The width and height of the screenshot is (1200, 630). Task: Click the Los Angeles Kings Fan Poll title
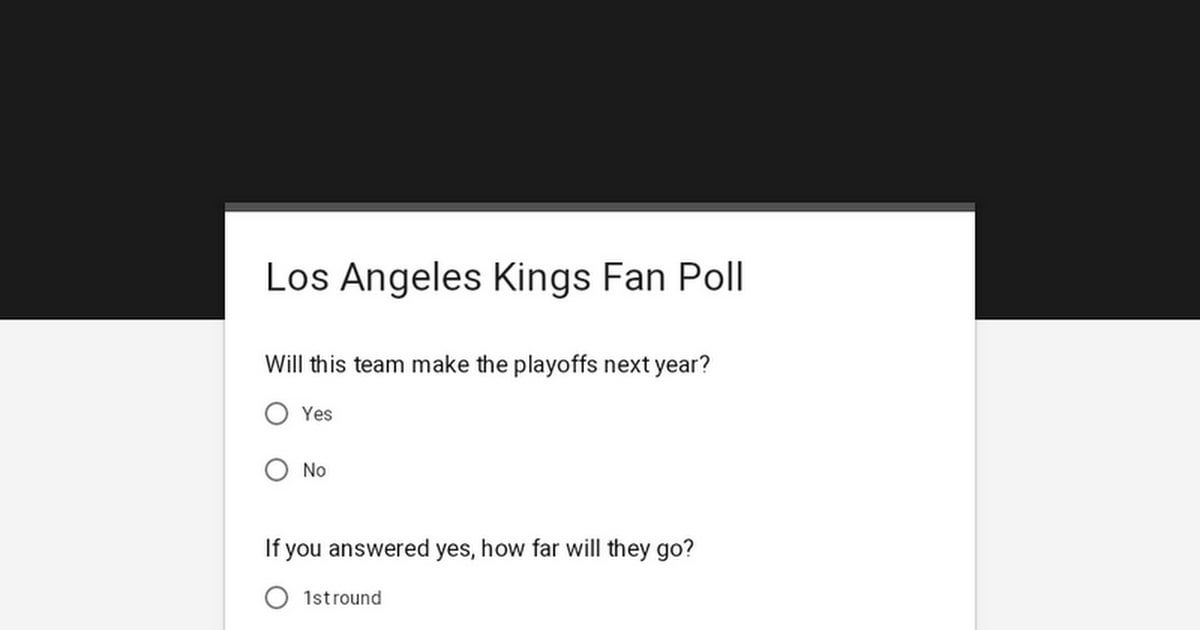[x=504, y=277]
